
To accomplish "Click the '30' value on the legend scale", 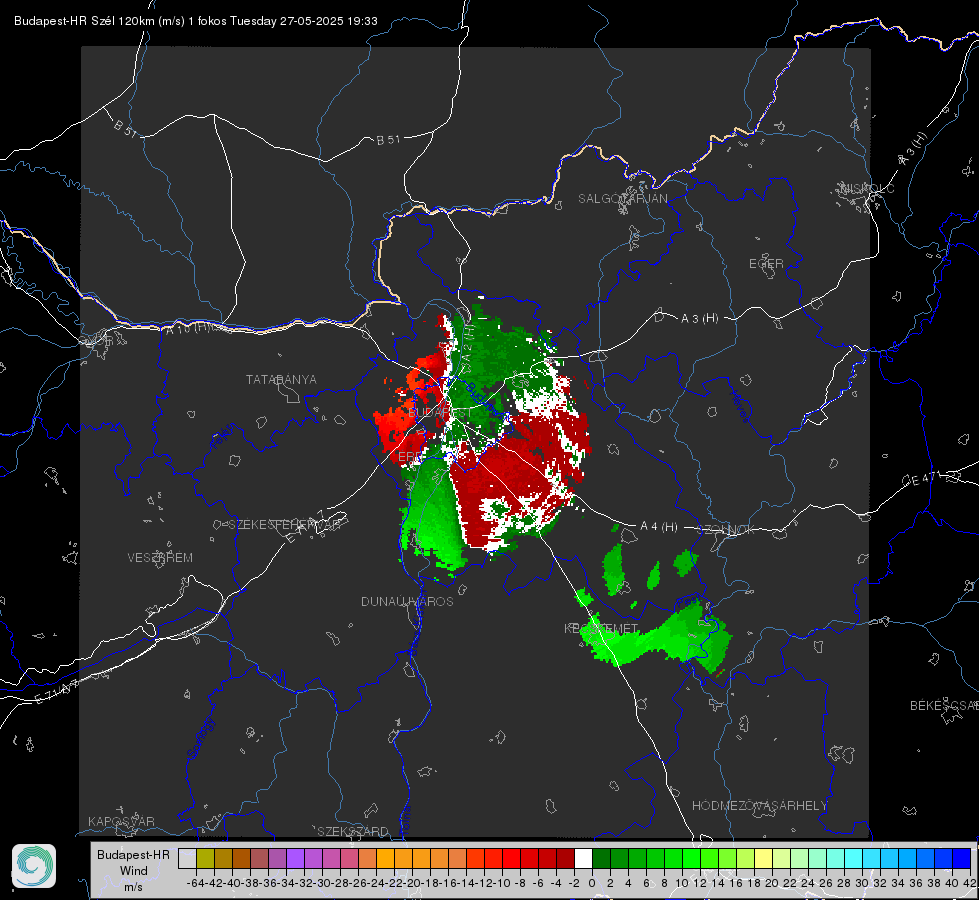I will 862,883.
